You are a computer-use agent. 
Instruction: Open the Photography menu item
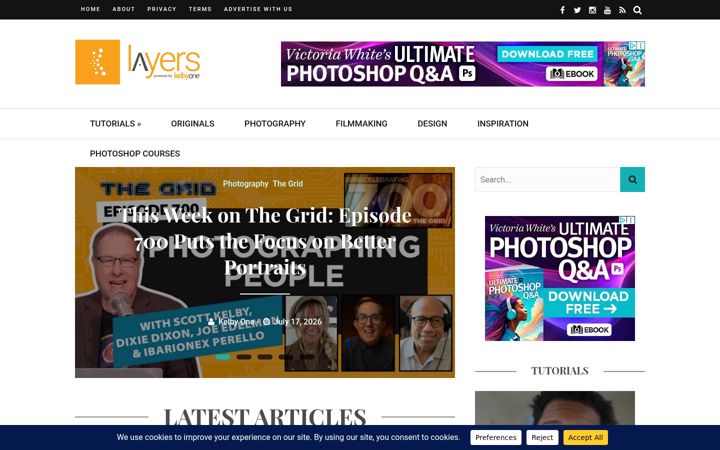pyautogui.click(x=275, y=124)
